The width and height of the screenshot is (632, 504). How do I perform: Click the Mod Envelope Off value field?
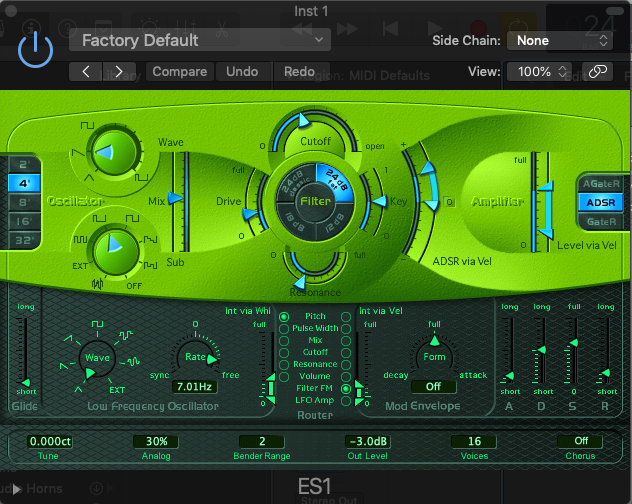click(434, 387)
